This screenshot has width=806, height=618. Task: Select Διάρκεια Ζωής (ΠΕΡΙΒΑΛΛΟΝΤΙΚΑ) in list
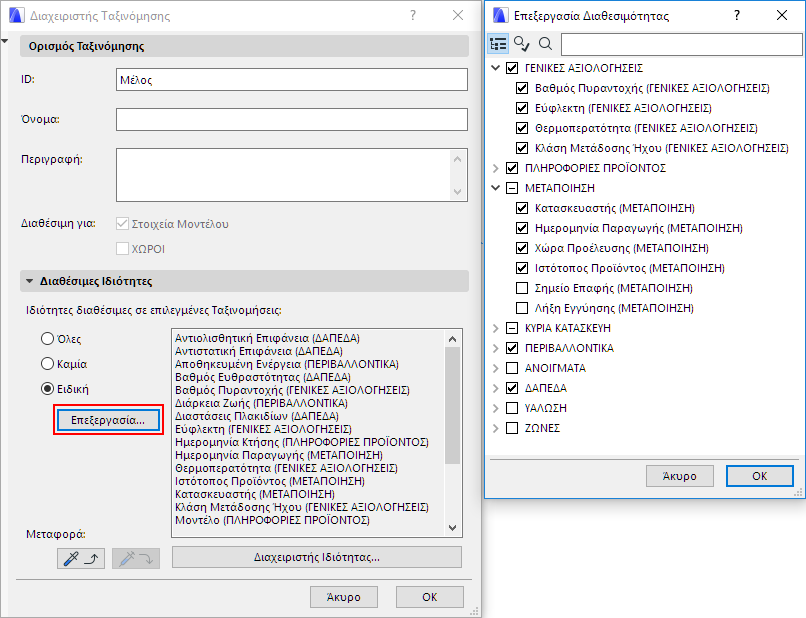(x=261, y=403)
